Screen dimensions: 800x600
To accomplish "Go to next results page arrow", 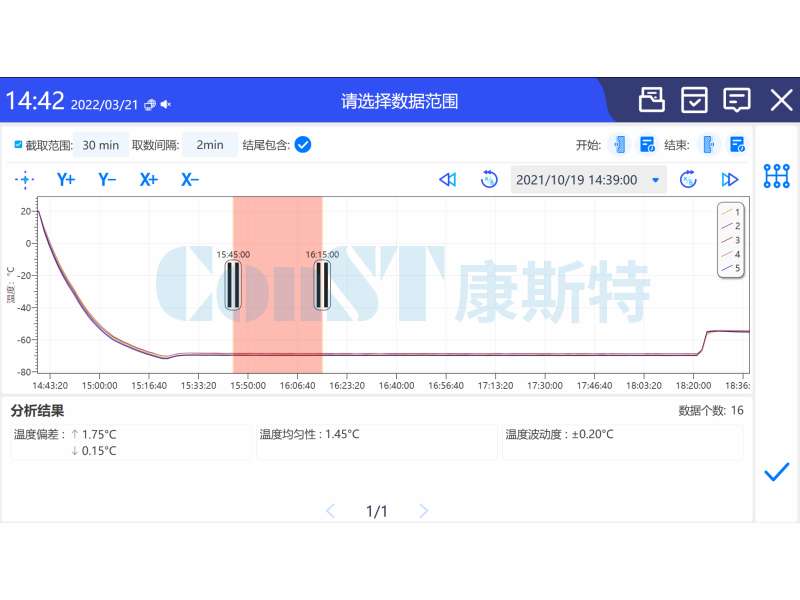I will (423, 511).
